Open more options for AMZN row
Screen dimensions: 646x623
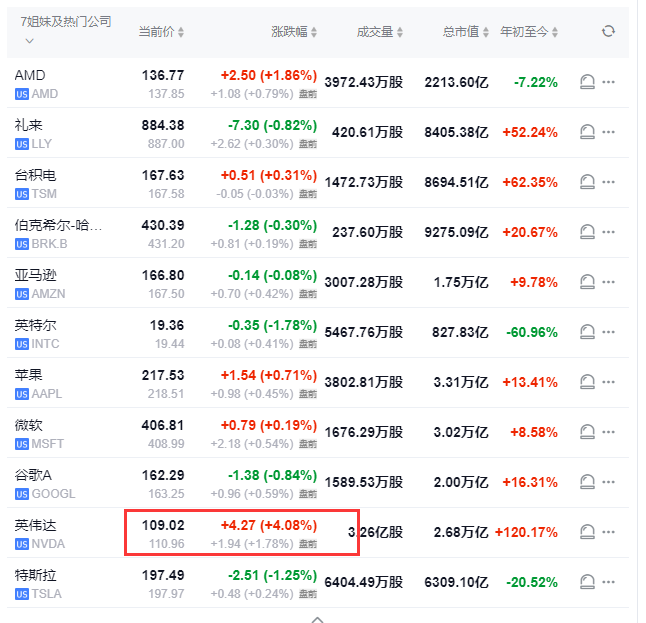pyautogui.click(x=608, y=282)
